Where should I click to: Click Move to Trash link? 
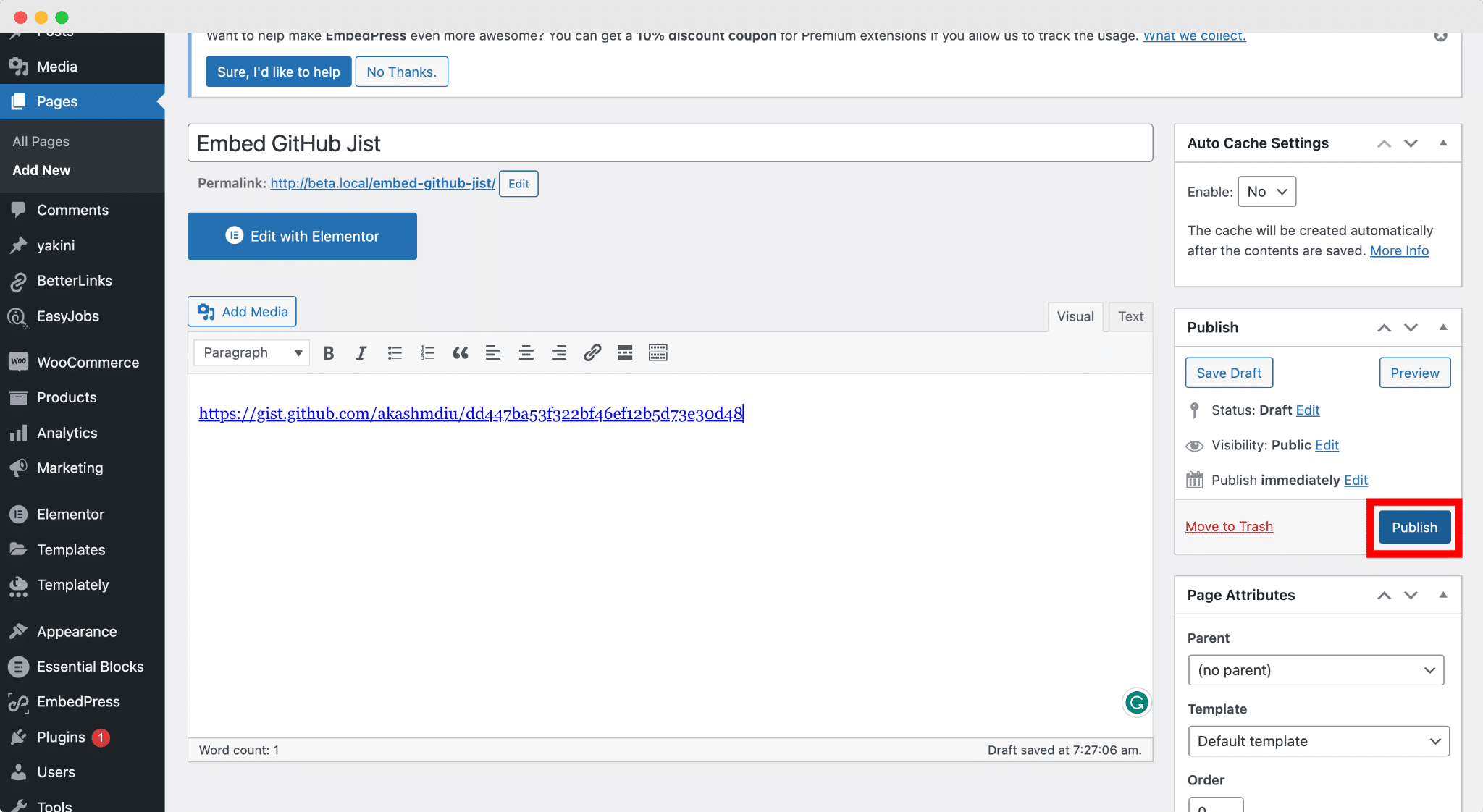[1229, 527]
